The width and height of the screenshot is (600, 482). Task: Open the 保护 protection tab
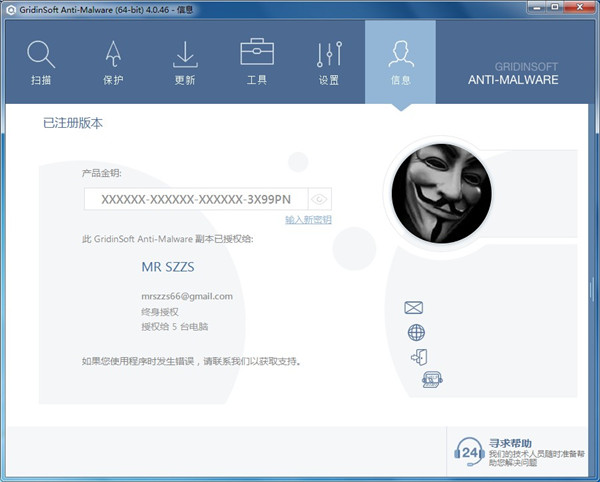[x=113, y=62]
